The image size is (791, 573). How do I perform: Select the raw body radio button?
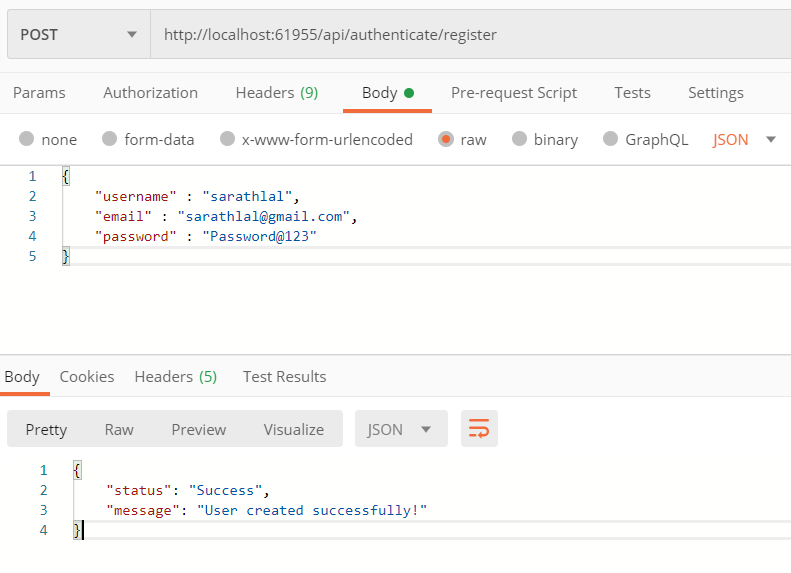pos(446,139)
